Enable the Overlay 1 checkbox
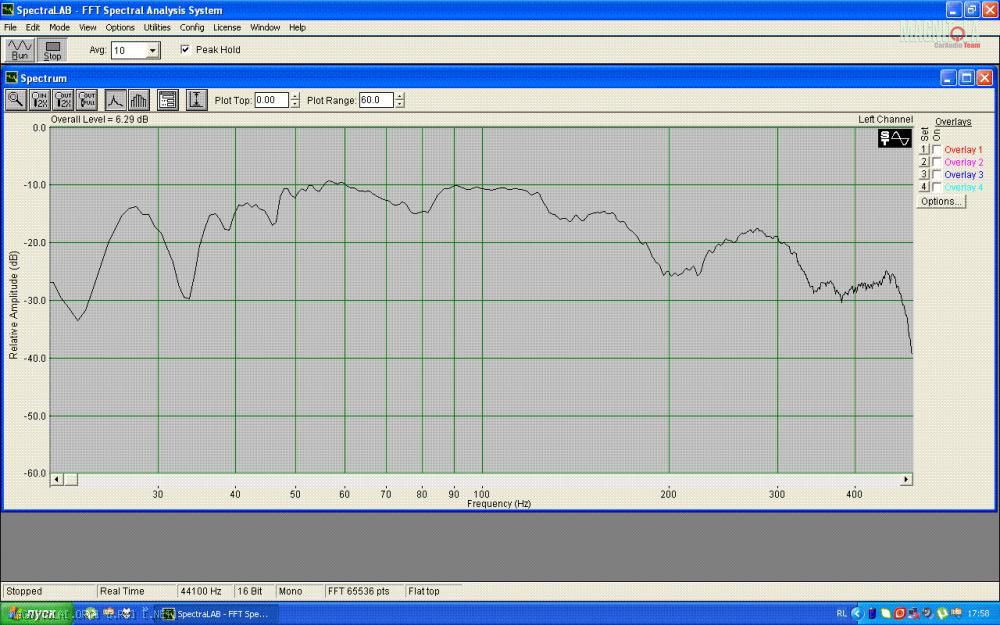The width and height of the screenshot is (1000, 625). pos(936,150)
